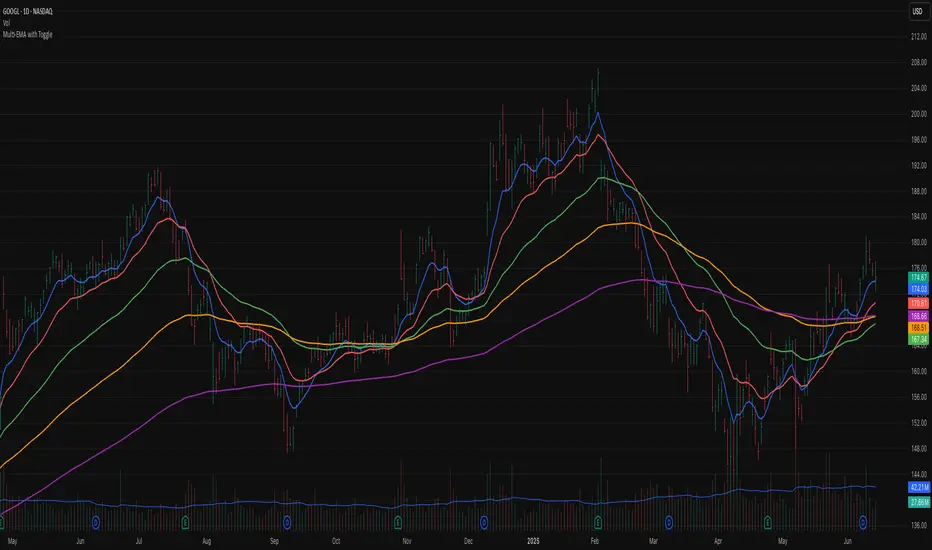Image resolution: width=932 pixels, height=550 pixels.
Task: Click the Jul label on time axis
Action: point(138,541)
